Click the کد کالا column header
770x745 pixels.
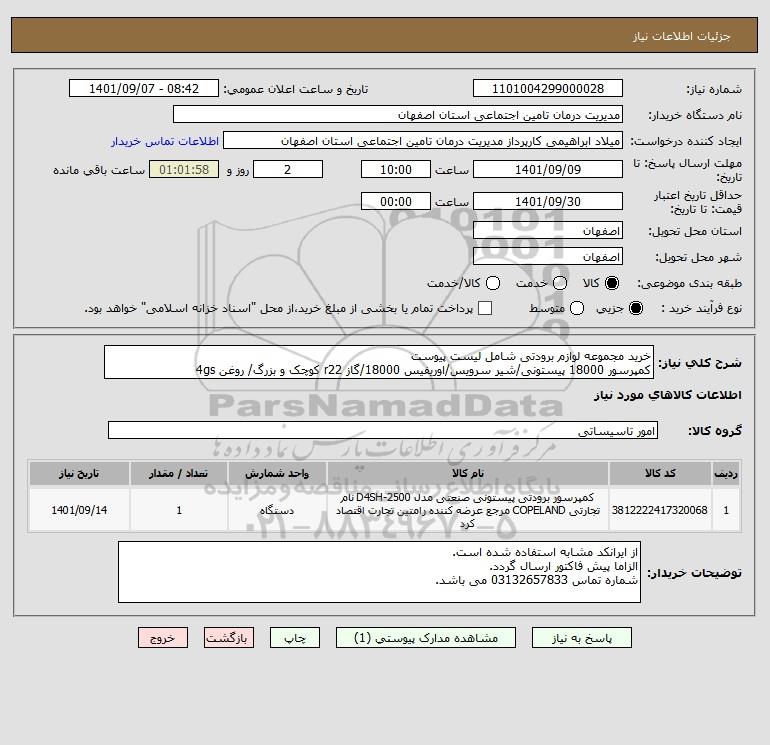point(660,473)
